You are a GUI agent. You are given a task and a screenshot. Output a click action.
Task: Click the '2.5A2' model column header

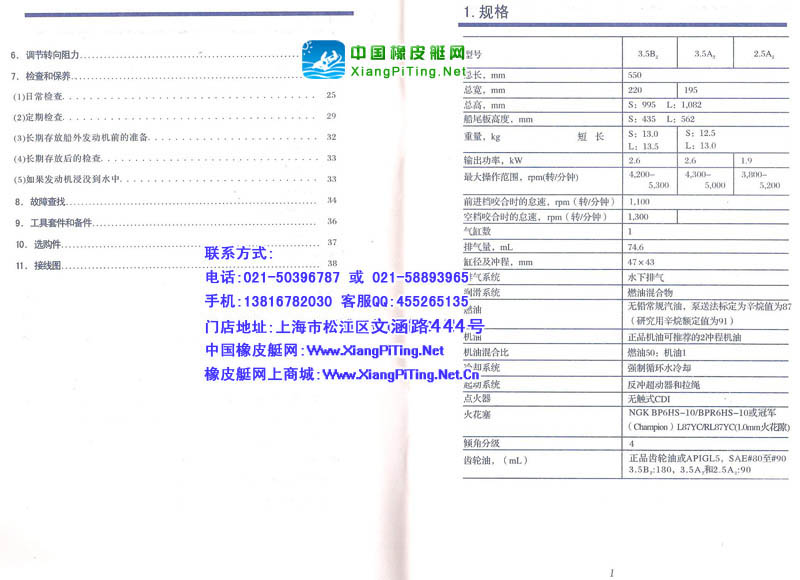(764, 54)
